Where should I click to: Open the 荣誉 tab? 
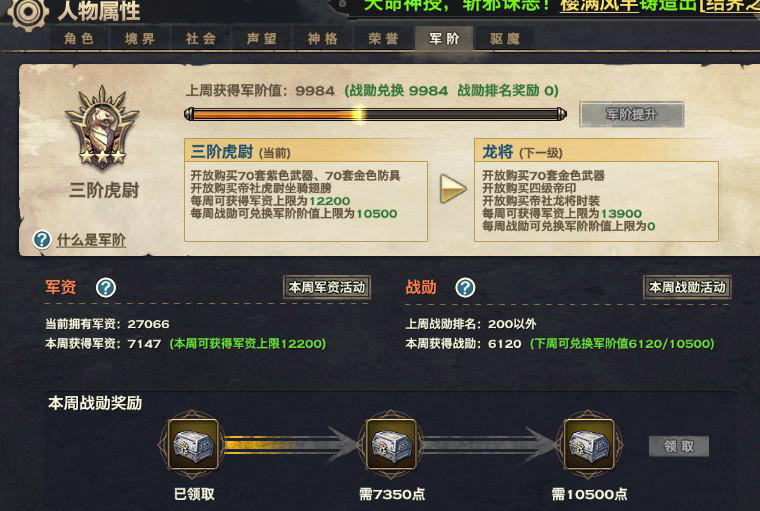pyautogui.click(x=383, y=38)
